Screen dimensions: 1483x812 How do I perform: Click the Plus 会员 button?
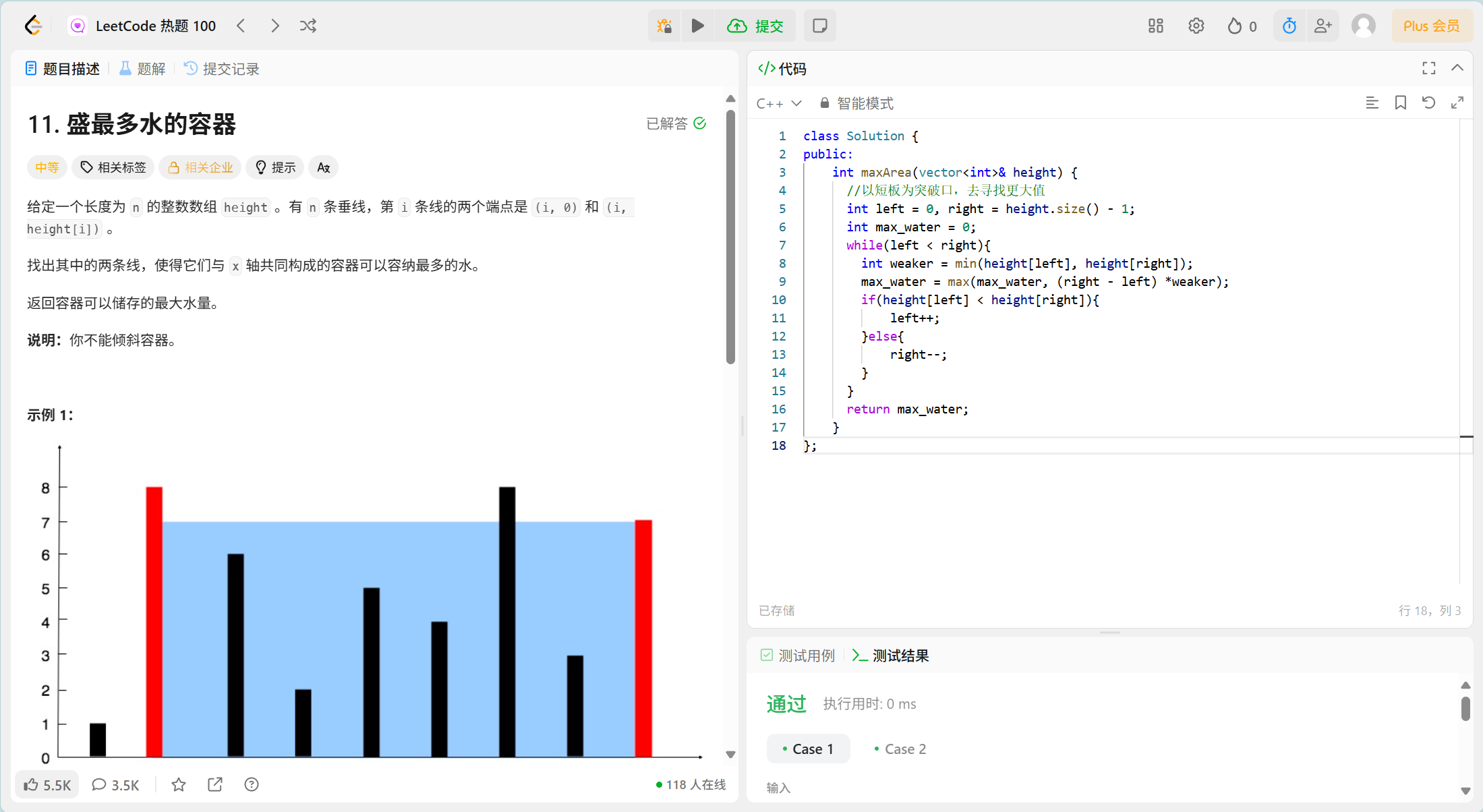[x=1432, y=26]
